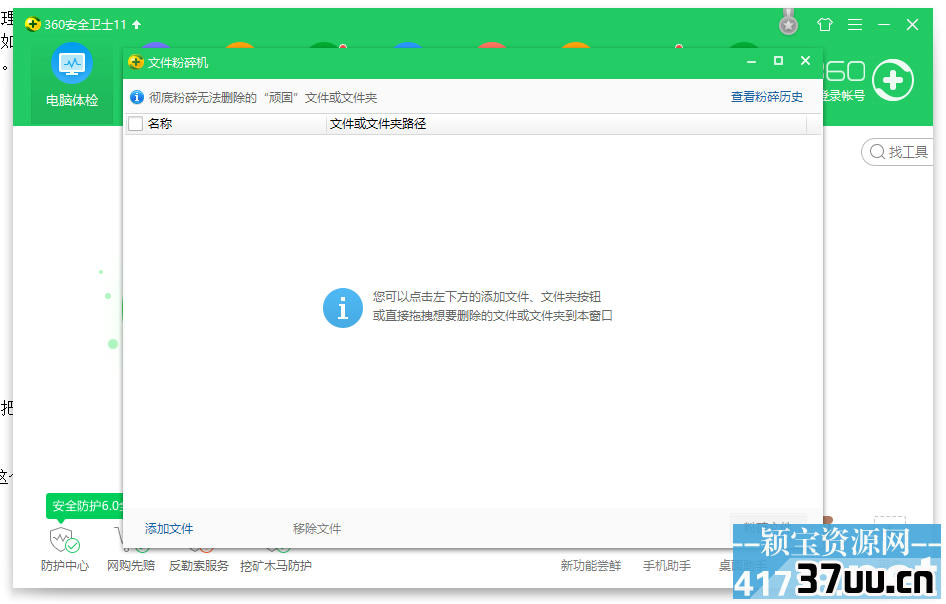The height and width of the screenshot is (604, 946).
Task: Close the 文件粉碎机 dialog
Action: click(x=805, y=61)
